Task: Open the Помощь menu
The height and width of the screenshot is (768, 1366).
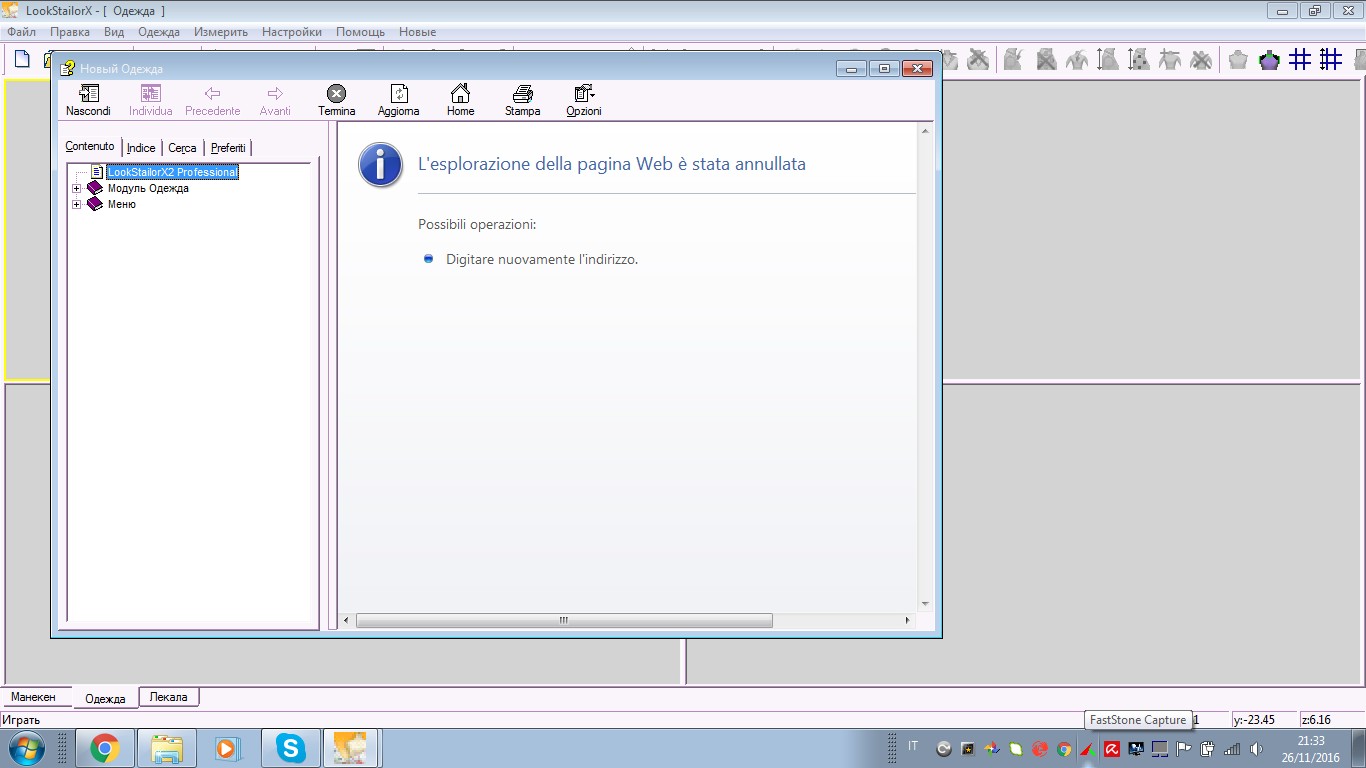Action: (x=360, y=32)
